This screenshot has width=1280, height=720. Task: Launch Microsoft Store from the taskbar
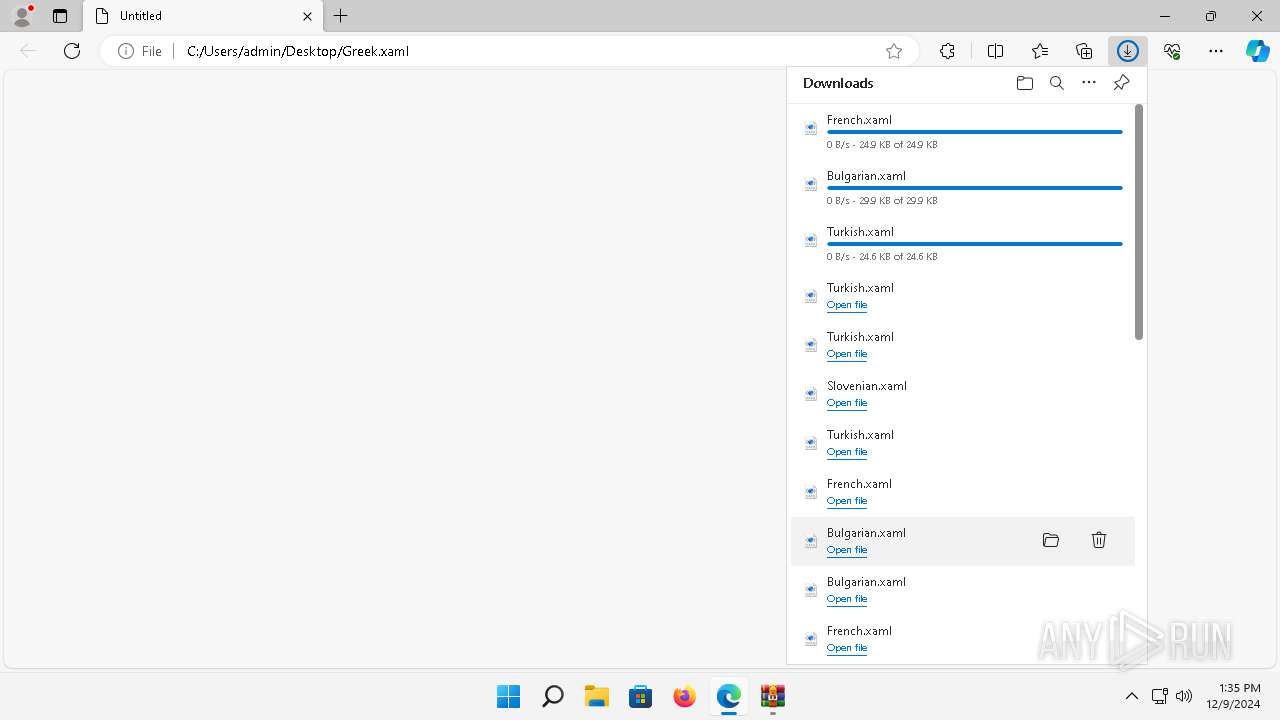point(640,696)
